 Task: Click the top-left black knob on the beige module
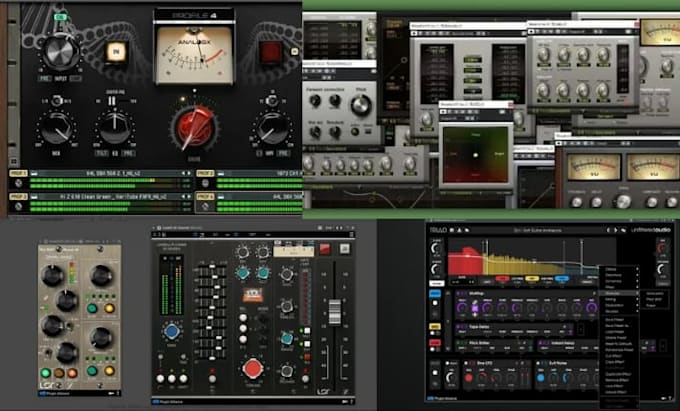click(x=52, y=276)
